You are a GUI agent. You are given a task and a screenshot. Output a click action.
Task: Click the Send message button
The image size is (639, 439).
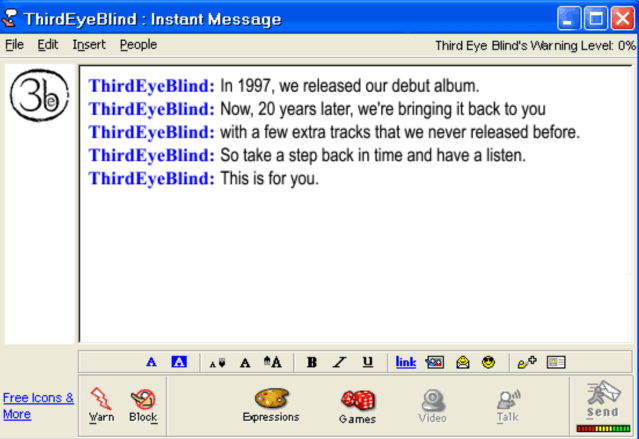[x=602, y=404]
